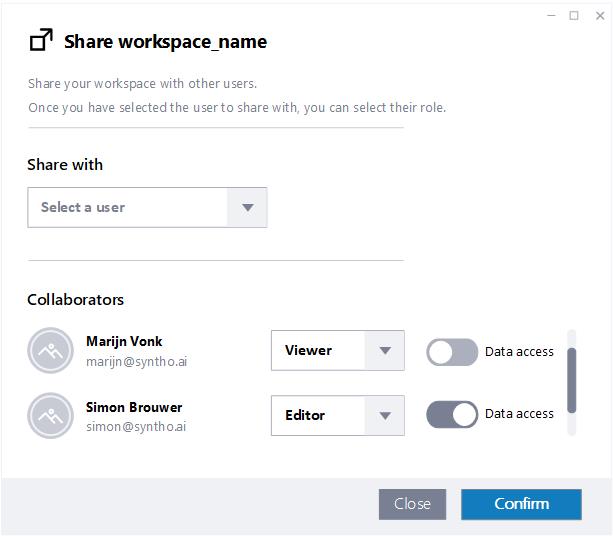Click the Select a user field
This screenshot has height=536, width=613.
[x=147, y=207]
